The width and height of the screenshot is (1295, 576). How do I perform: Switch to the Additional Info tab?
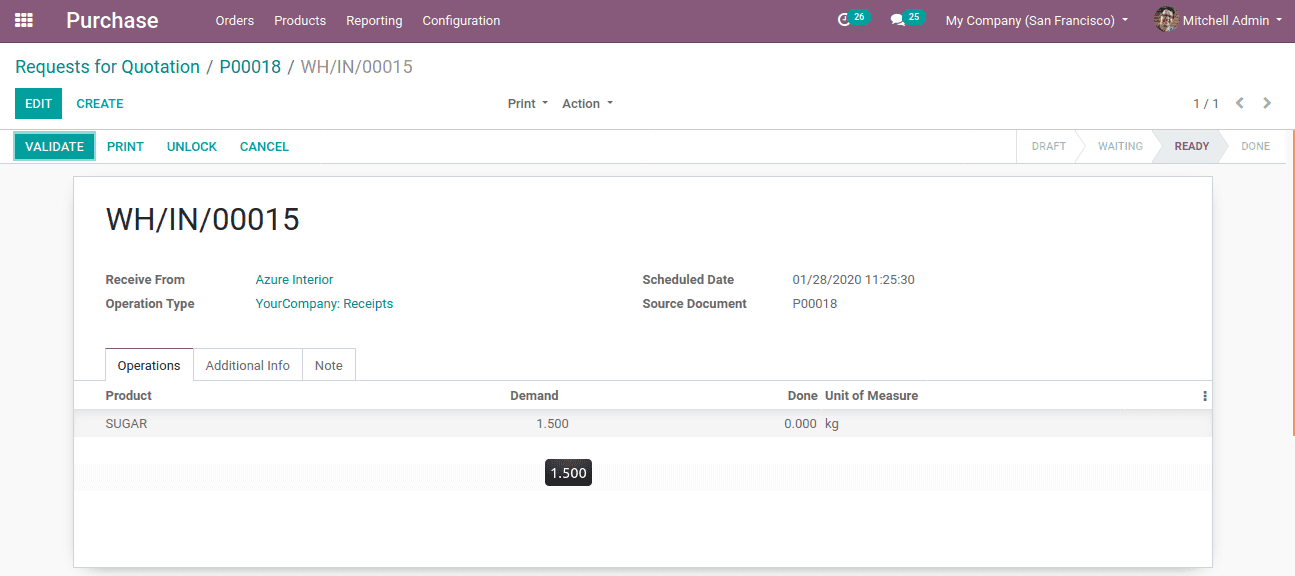(248, 365)
